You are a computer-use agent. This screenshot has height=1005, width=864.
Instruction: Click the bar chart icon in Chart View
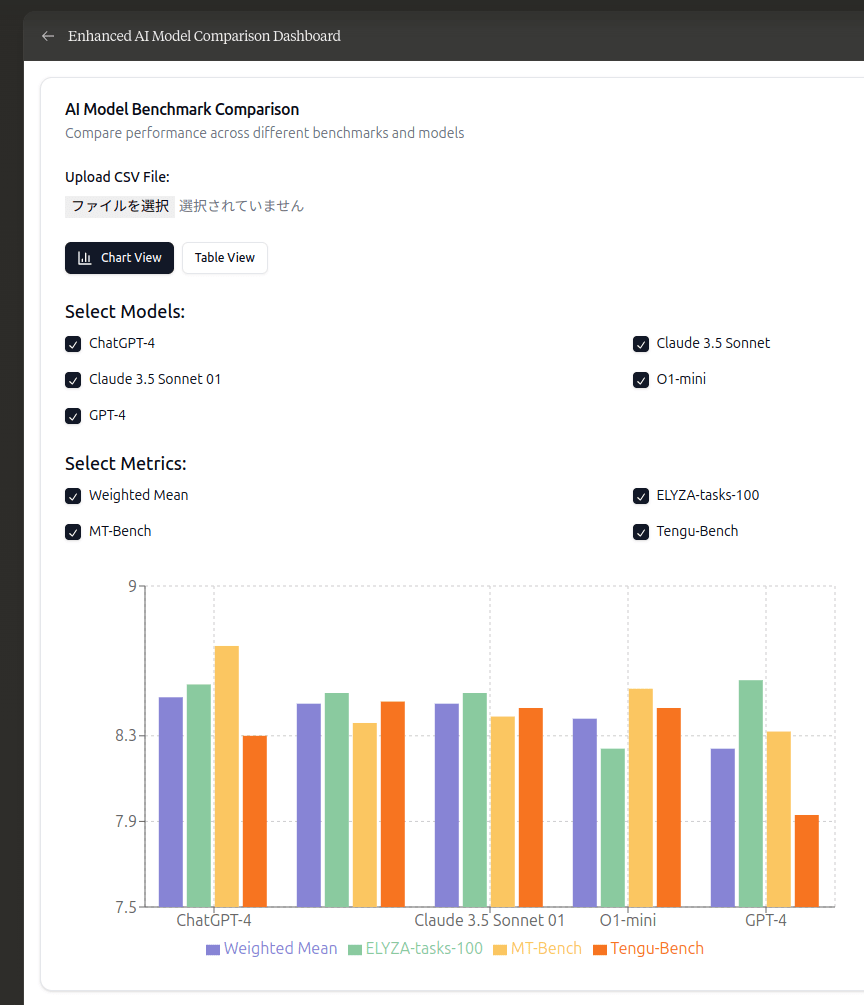(85, 258)
